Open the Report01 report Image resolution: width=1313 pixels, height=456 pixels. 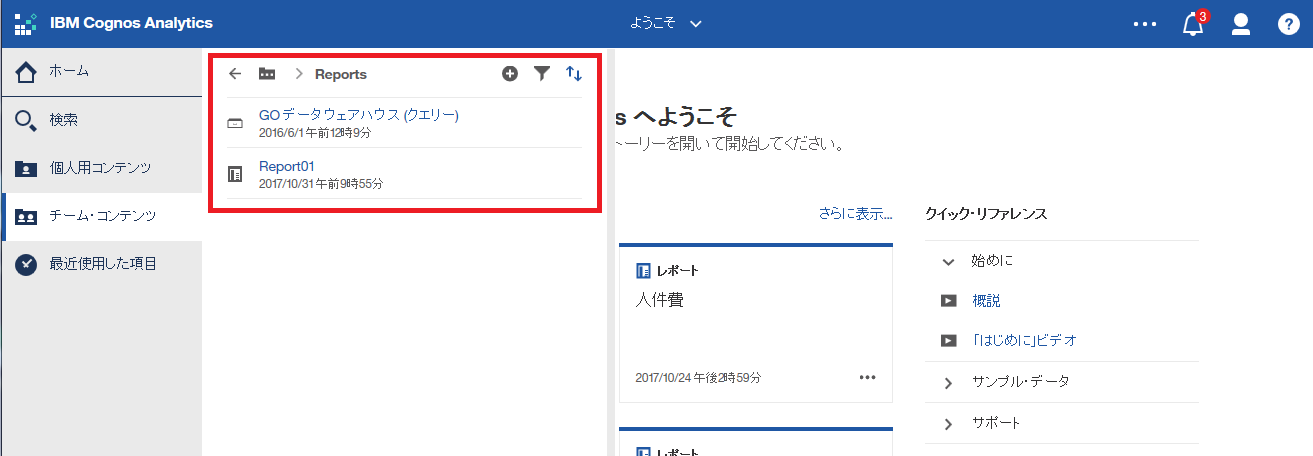coord(287,166)
